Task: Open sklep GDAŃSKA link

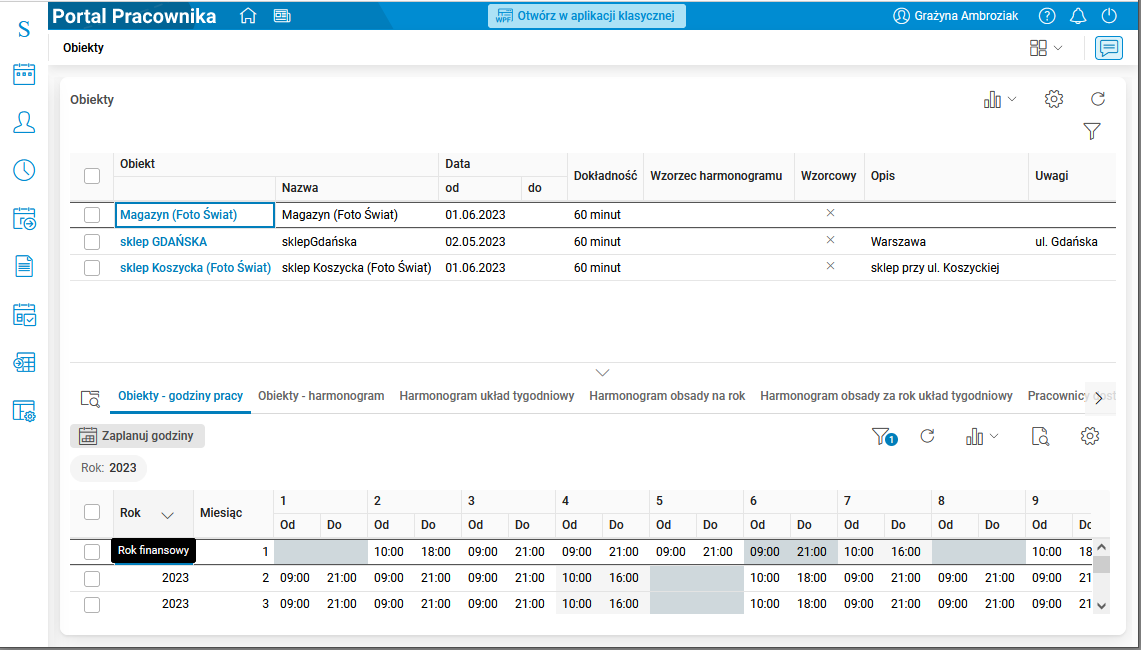Action: click(x=164, y=242)
